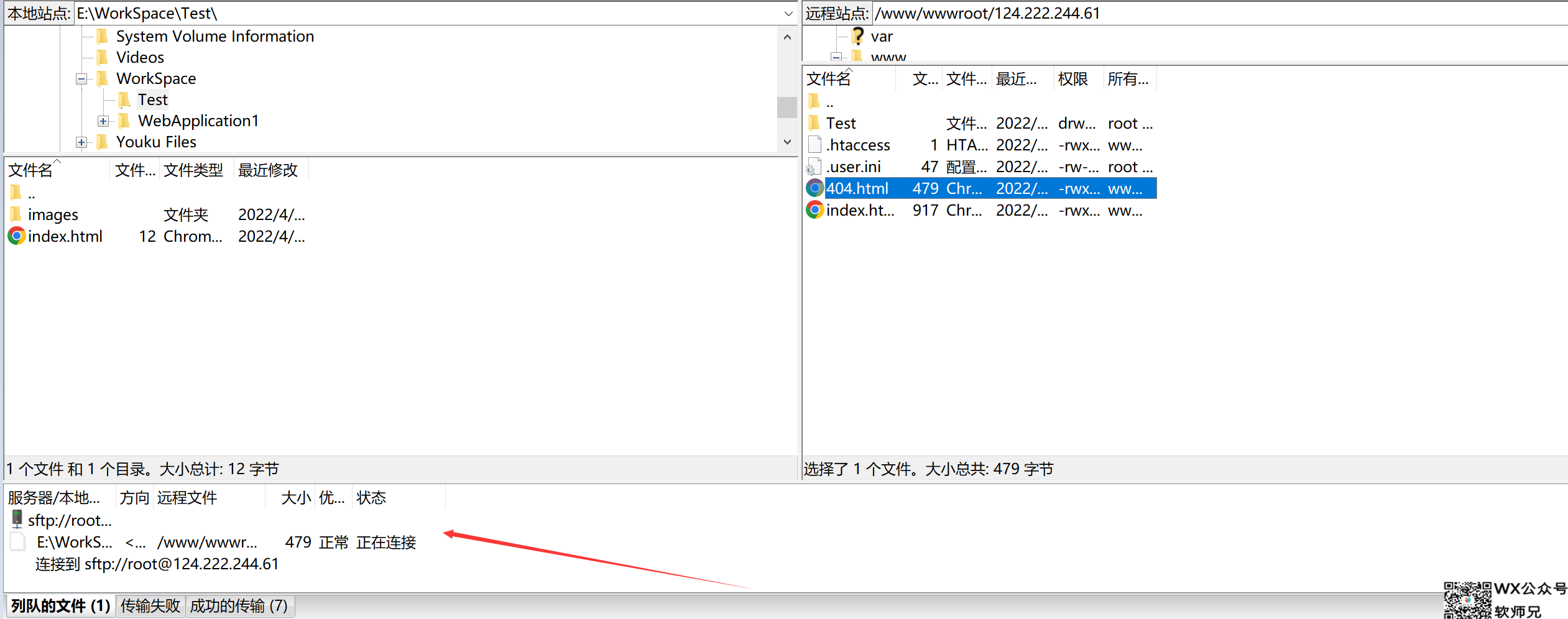The image size is (1568, 619).
Task: Expand the WebApplication1 tree node
Action: click(103, 121)
